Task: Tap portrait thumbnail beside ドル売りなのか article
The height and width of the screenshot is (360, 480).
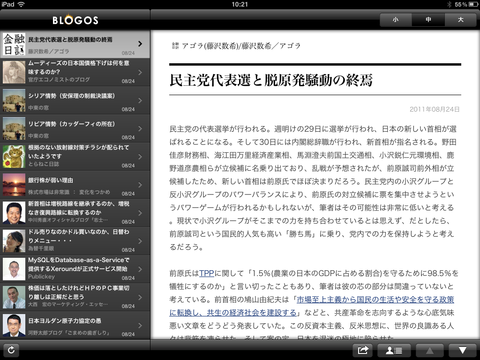Action: click(14, 241)
